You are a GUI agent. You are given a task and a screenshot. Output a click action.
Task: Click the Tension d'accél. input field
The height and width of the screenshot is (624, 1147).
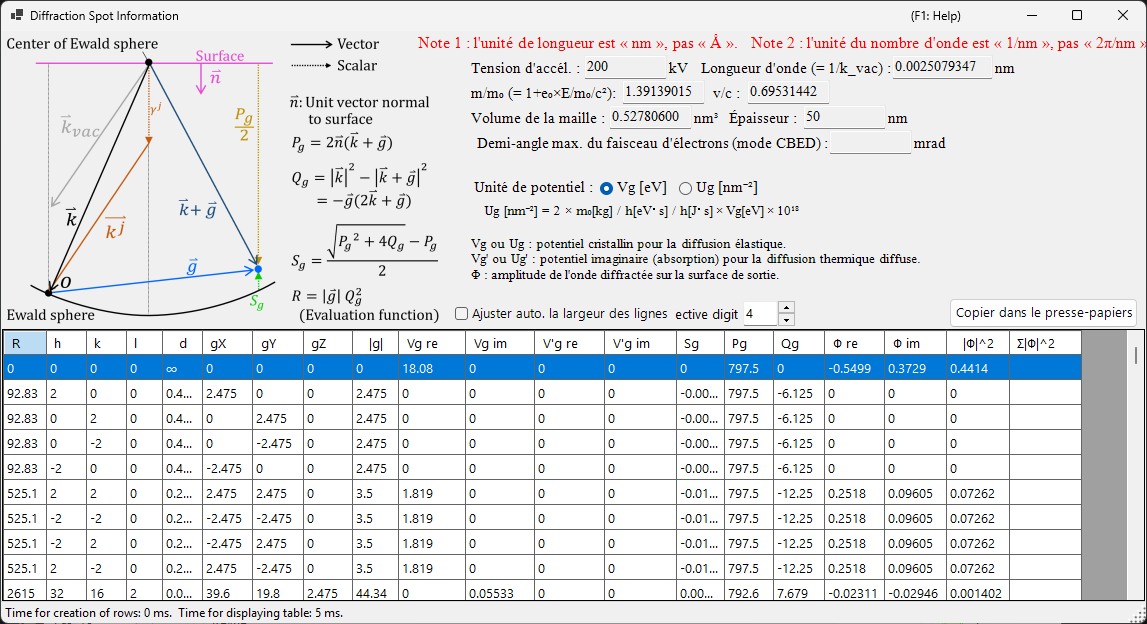(x=625, y=67)
